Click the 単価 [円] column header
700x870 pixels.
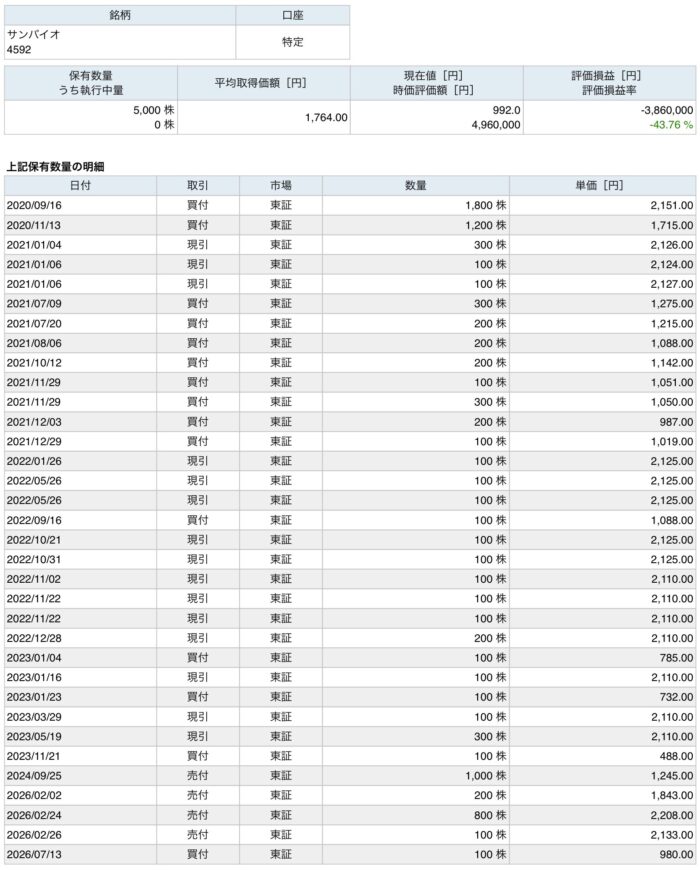click(x=602, y=186)
